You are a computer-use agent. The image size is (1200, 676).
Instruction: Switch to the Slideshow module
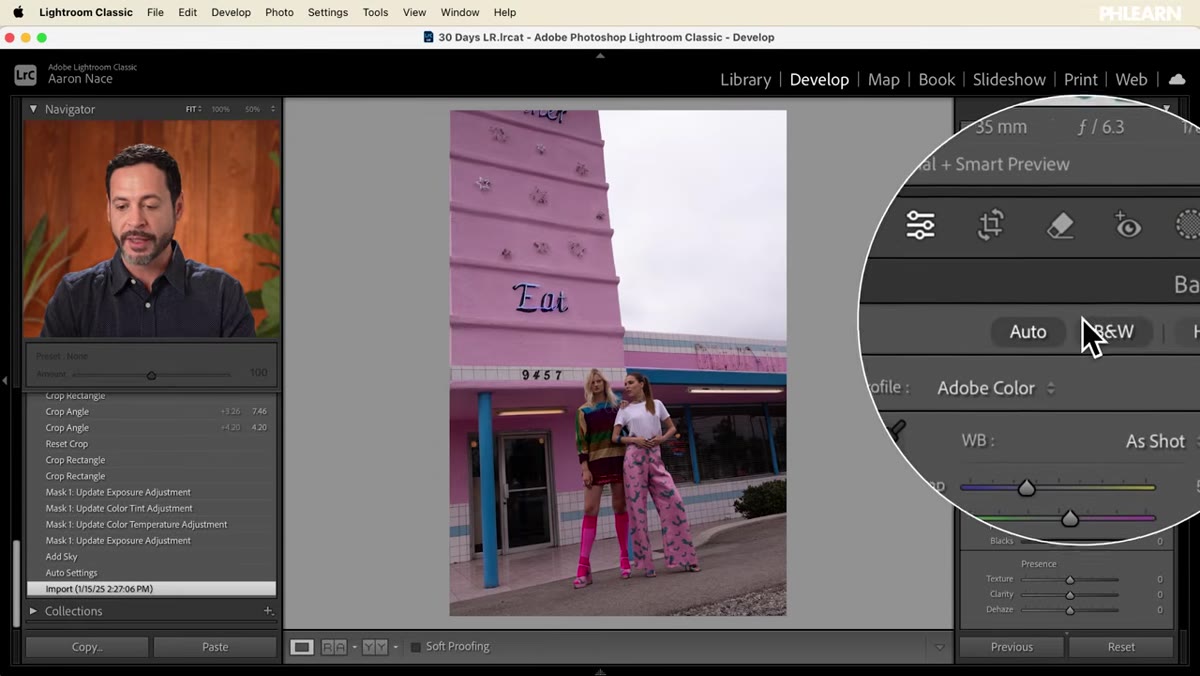click(1009, 79)
